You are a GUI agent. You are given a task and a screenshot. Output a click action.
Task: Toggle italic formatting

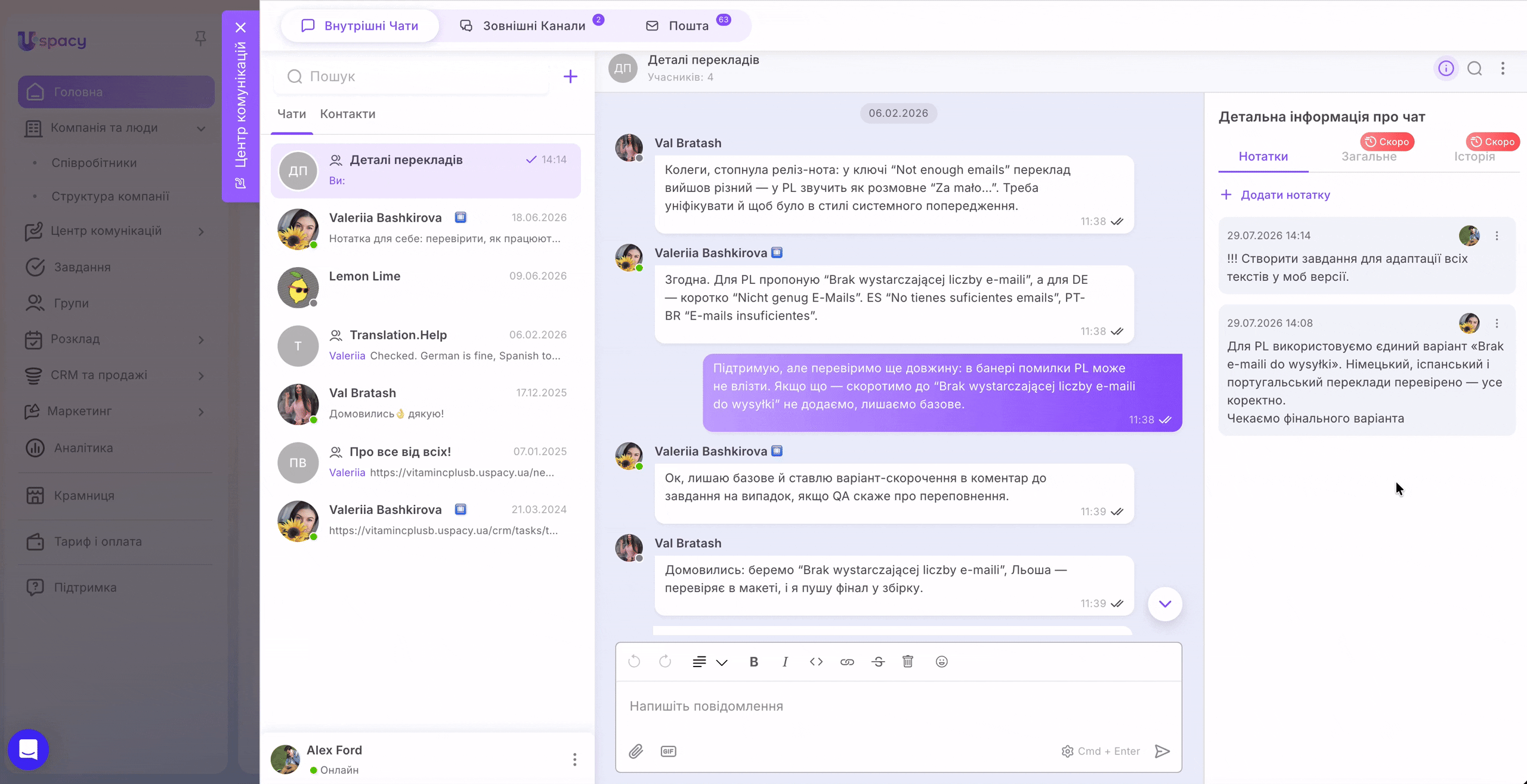click(x=785, y=662)
